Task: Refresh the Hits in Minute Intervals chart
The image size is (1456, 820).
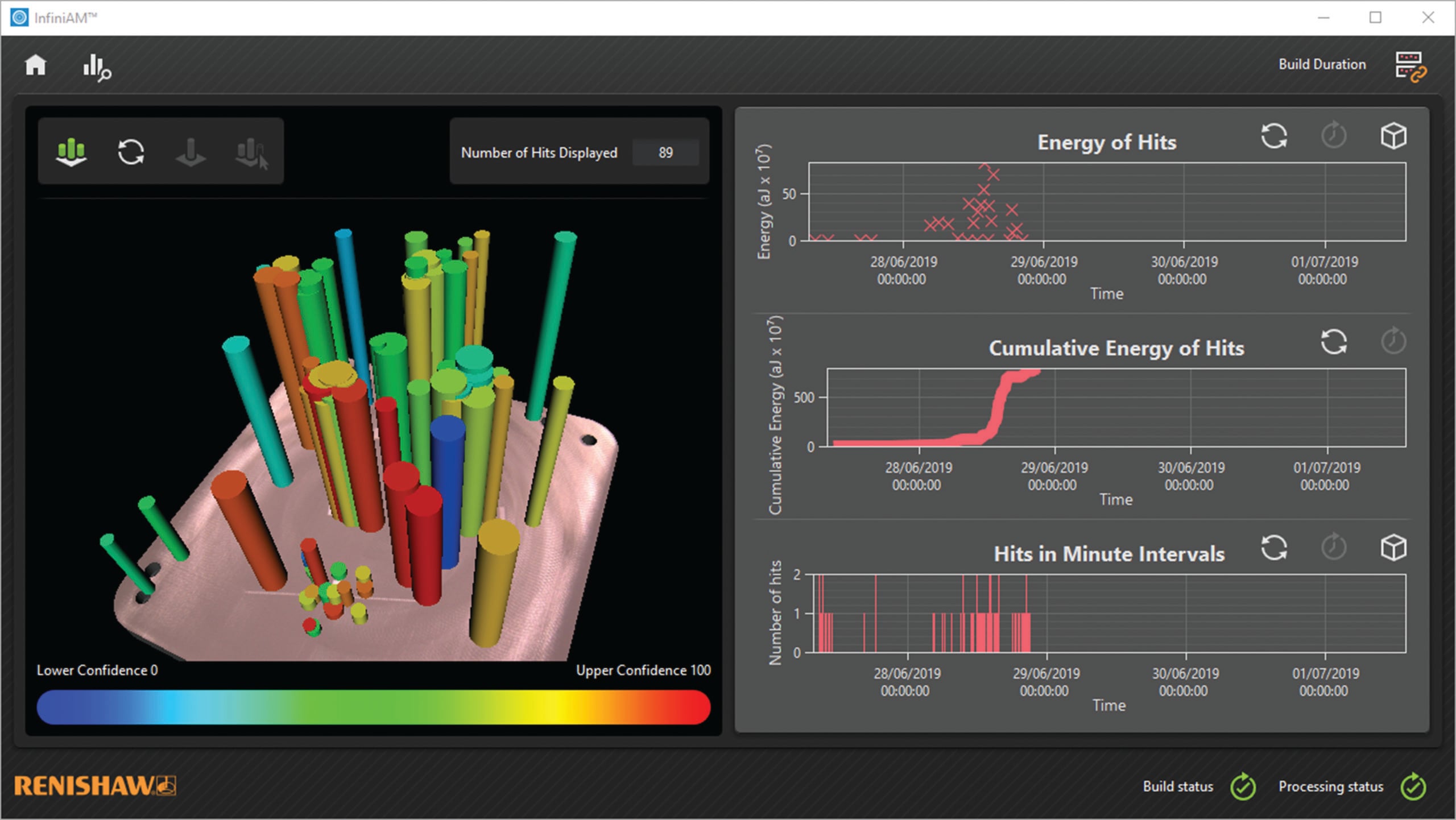Action: click(x=1274, y=548)
